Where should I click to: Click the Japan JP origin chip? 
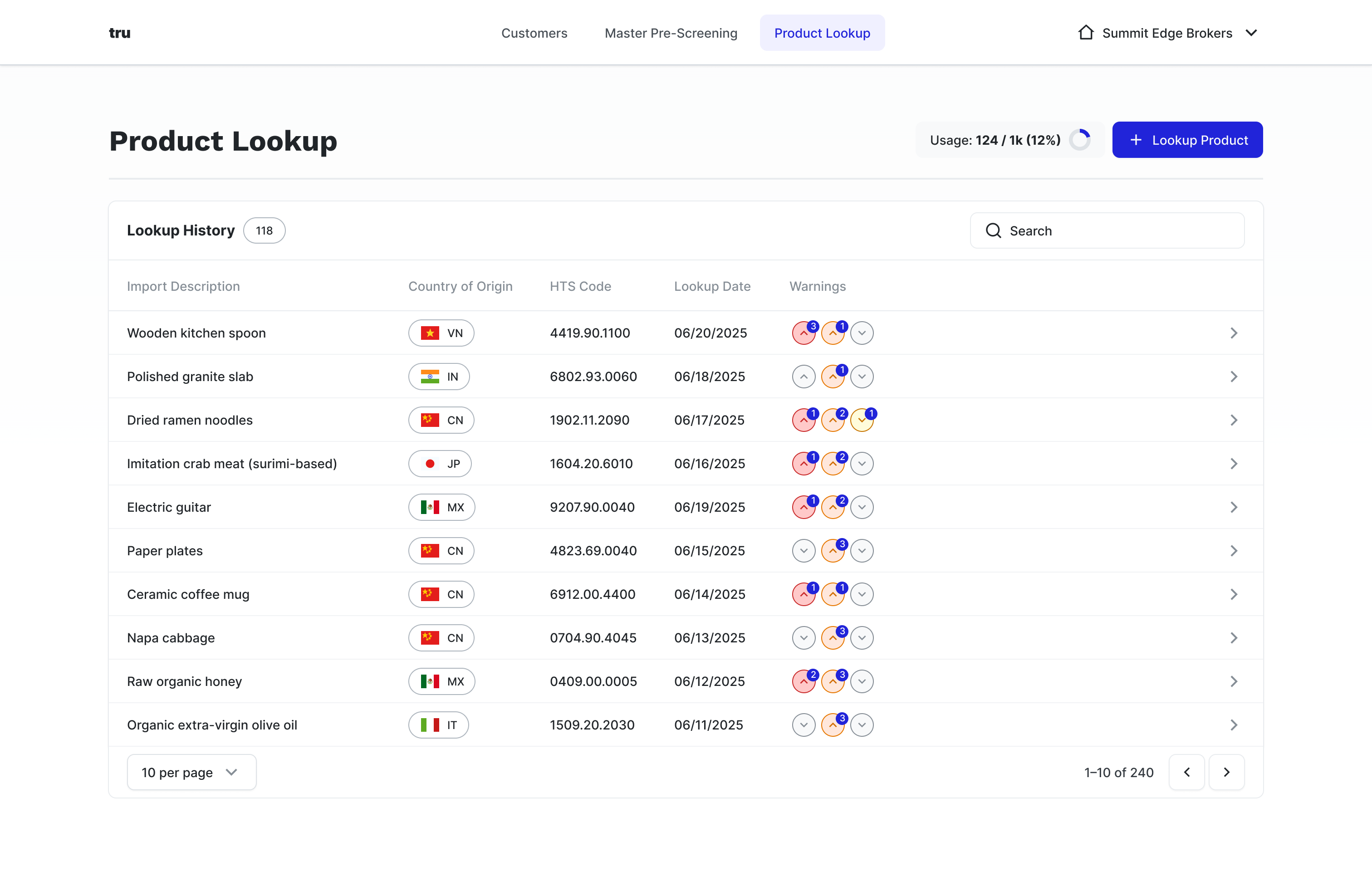440,464
